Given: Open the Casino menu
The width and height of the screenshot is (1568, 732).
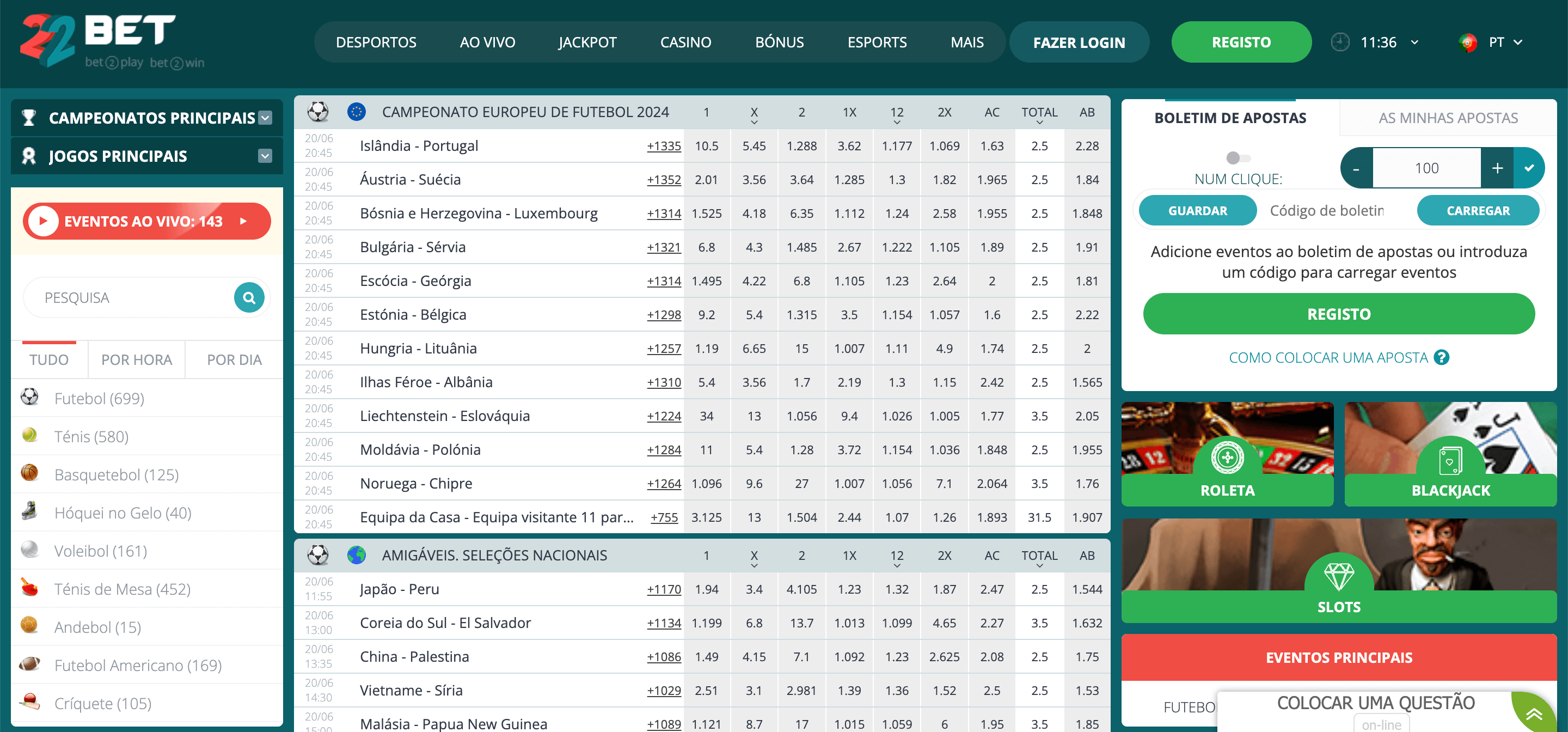Looking at the screenshot, I should (685, 42).
